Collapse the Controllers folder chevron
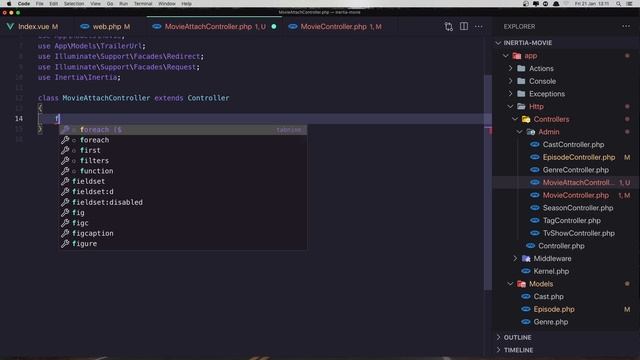Image resolution: width=640 pixels, height=360 pixels. tap(515, 119)
